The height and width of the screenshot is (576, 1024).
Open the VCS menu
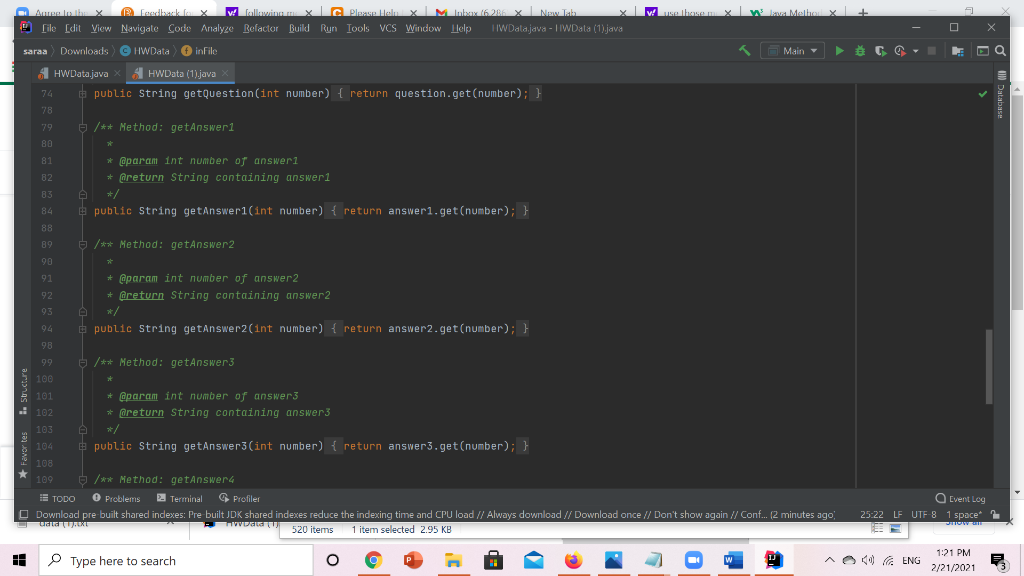[388, 28]
